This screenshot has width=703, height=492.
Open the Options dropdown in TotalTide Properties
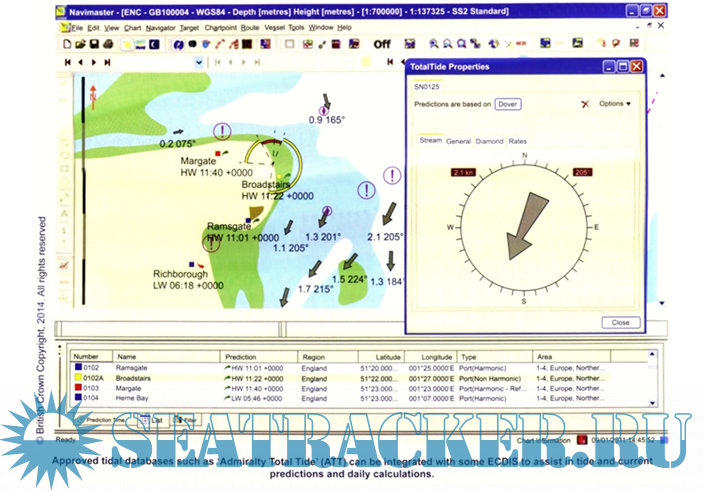(x=615, y=104)
